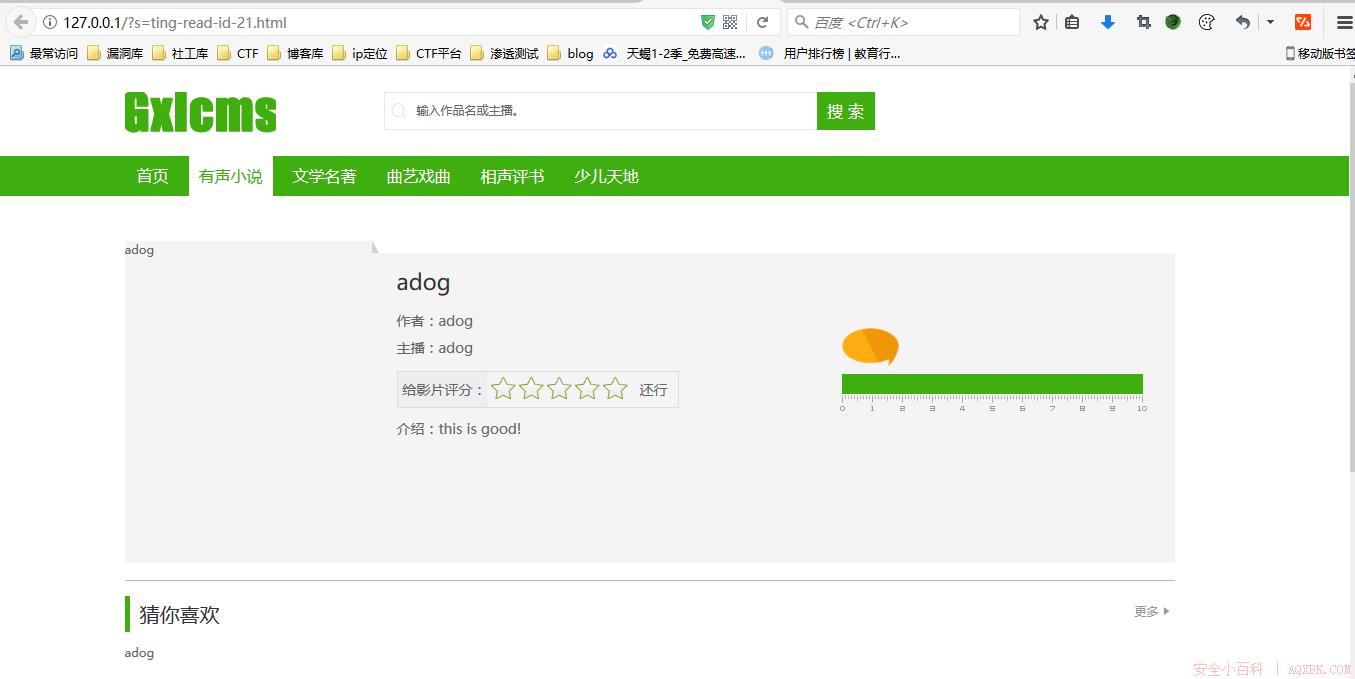Click the orange speech bubble score icon

[870, 346]
